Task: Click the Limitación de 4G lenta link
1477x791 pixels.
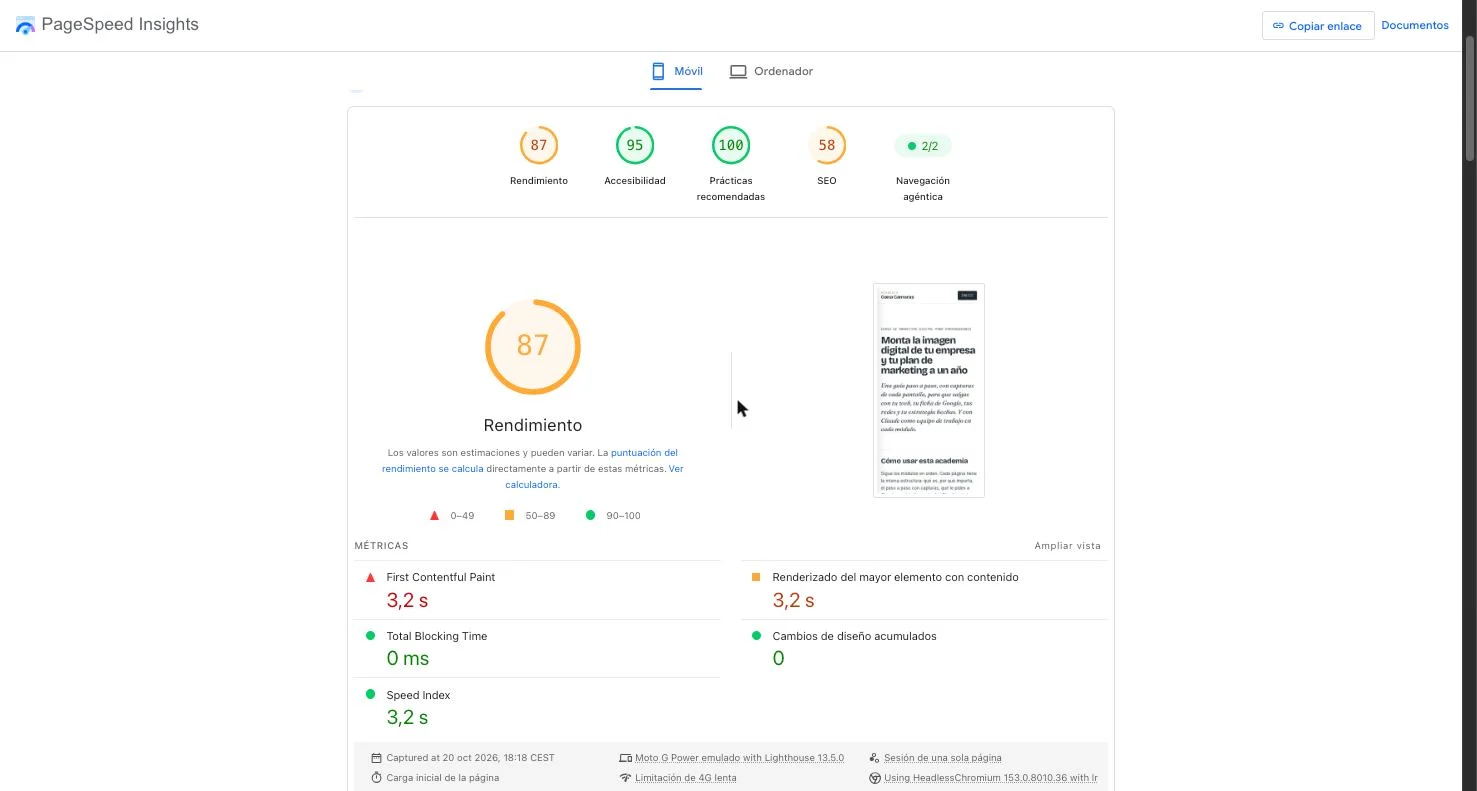Action: point(685,778)
